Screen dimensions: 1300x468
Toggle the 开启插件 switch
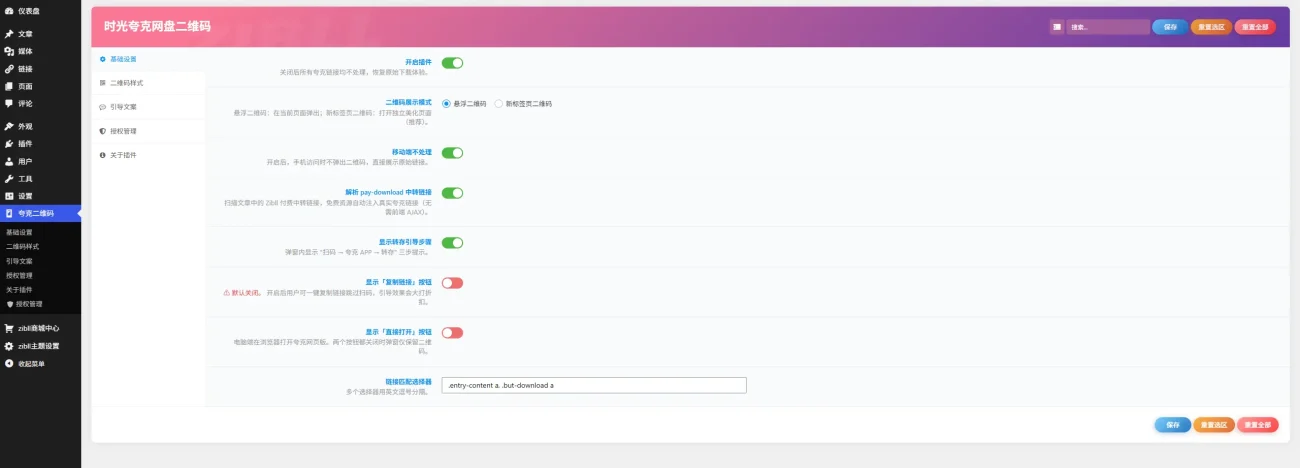pyautogui.click(x=452, y=63)
